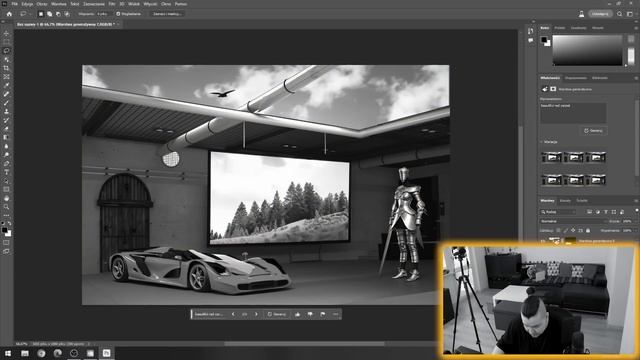Select the History Brush tool

click(6, 120)
